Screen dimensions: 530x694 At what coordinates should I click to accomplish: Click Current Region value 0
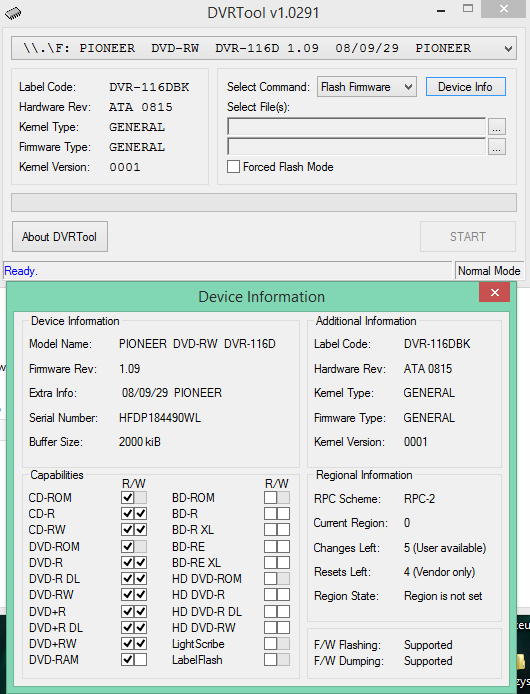coord(407,523)
